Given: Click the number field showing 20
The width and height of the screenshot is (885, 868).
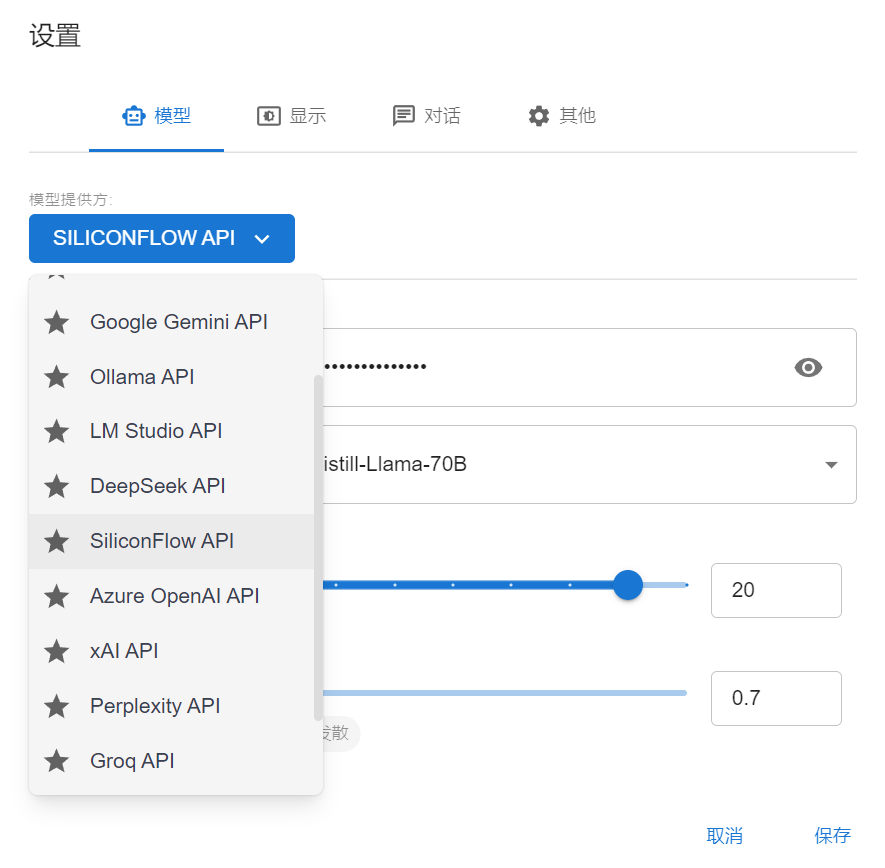Looking at the screenshot, I should (x=776, y=590).
